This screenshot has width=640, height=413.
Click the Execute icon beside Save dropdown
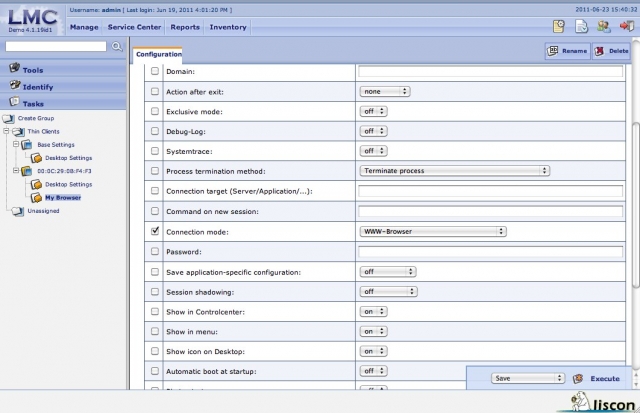579,379
